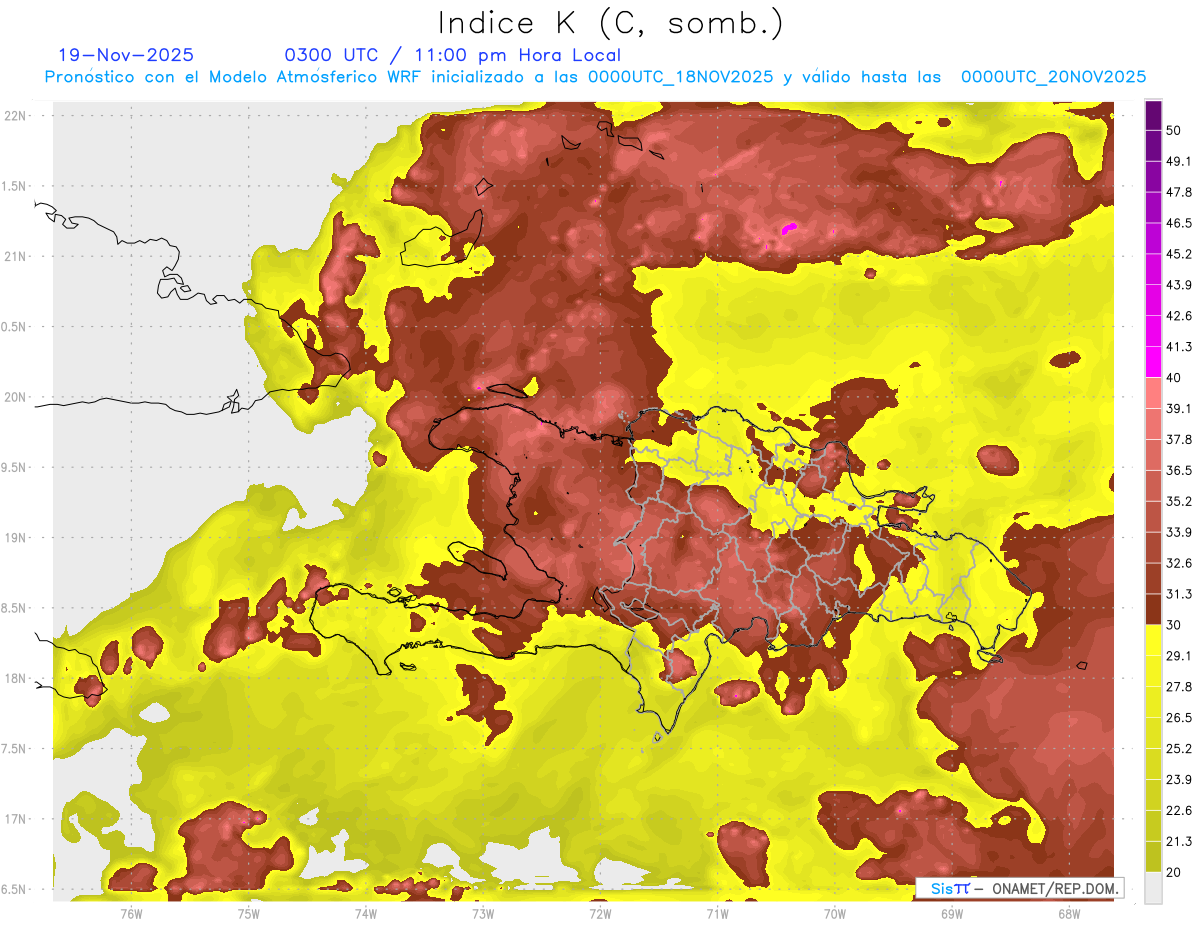Click '0300 UTC / 11:00 pm Hora Local'
Image resolution: width=1200 pixels, height=927 pixels.
click(x=453, y=55)
